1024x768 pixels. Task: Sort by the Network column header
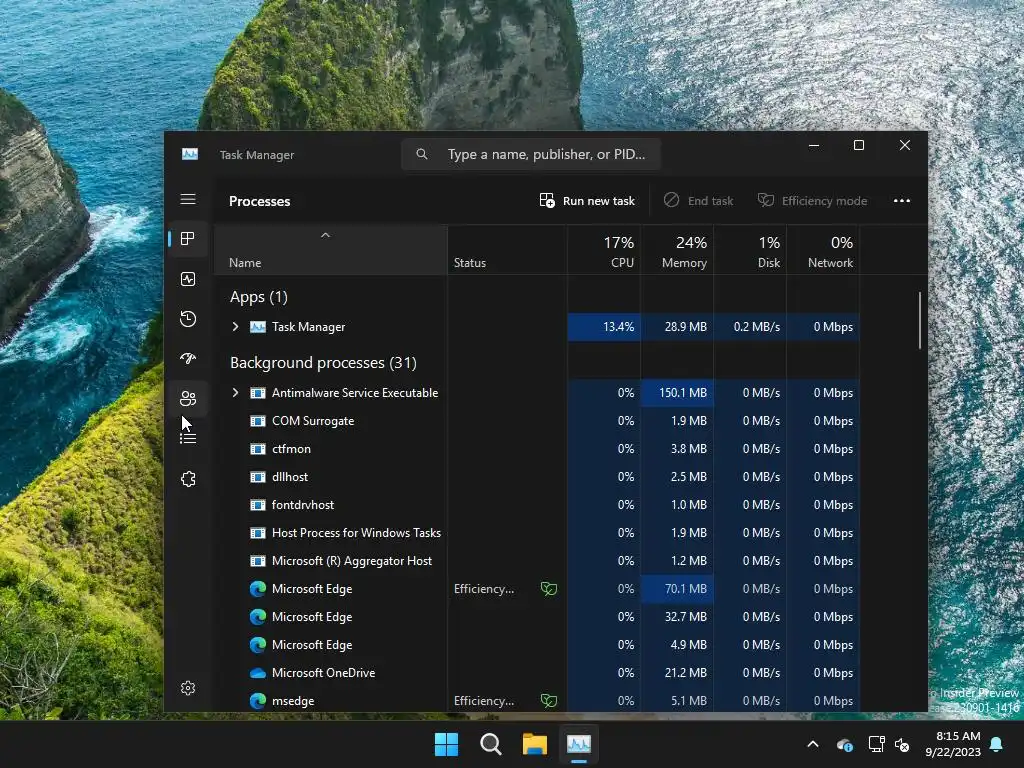pos(824,251)
